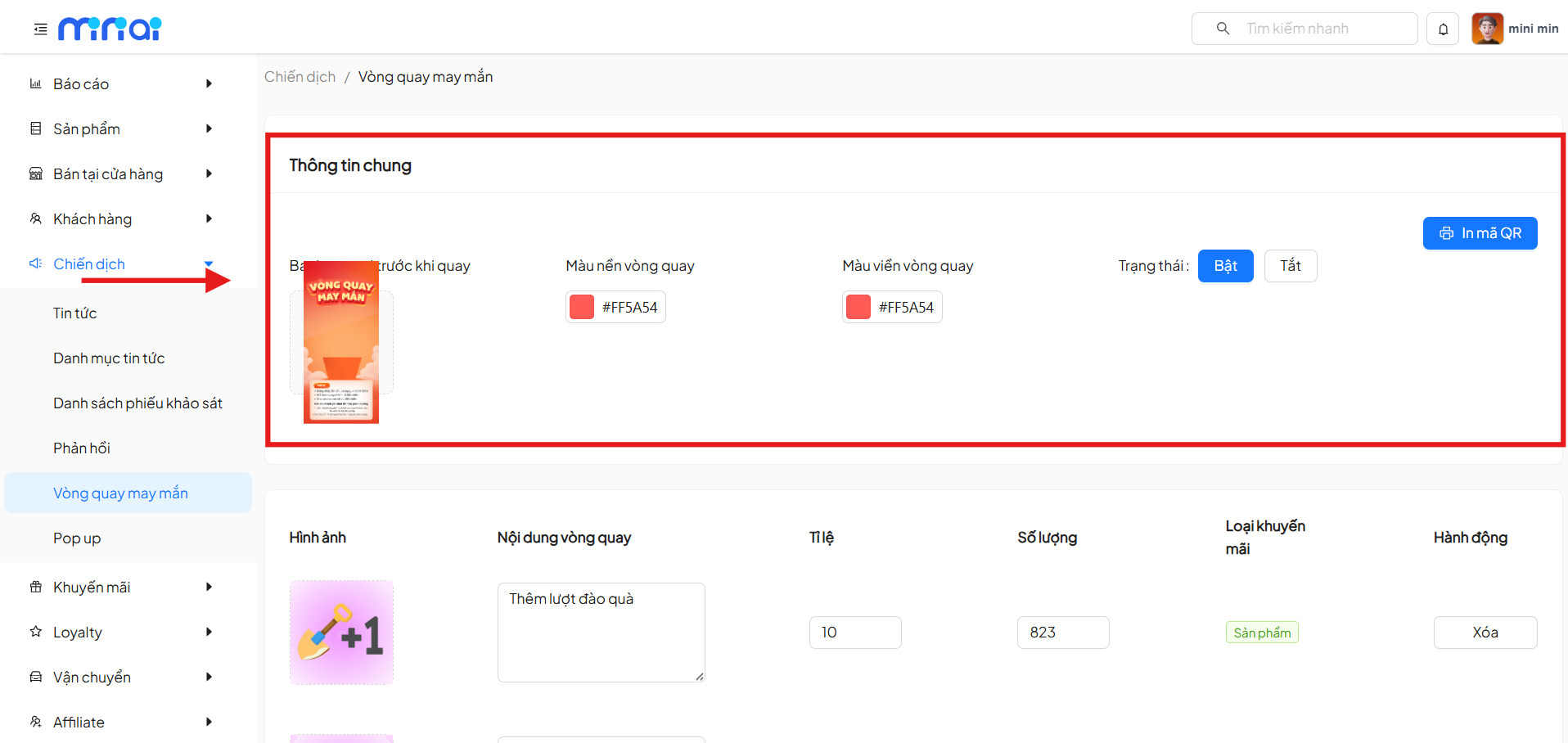Expand the Vận chuyển submenu arrow
1568x743 pixels.
point(209,677)
